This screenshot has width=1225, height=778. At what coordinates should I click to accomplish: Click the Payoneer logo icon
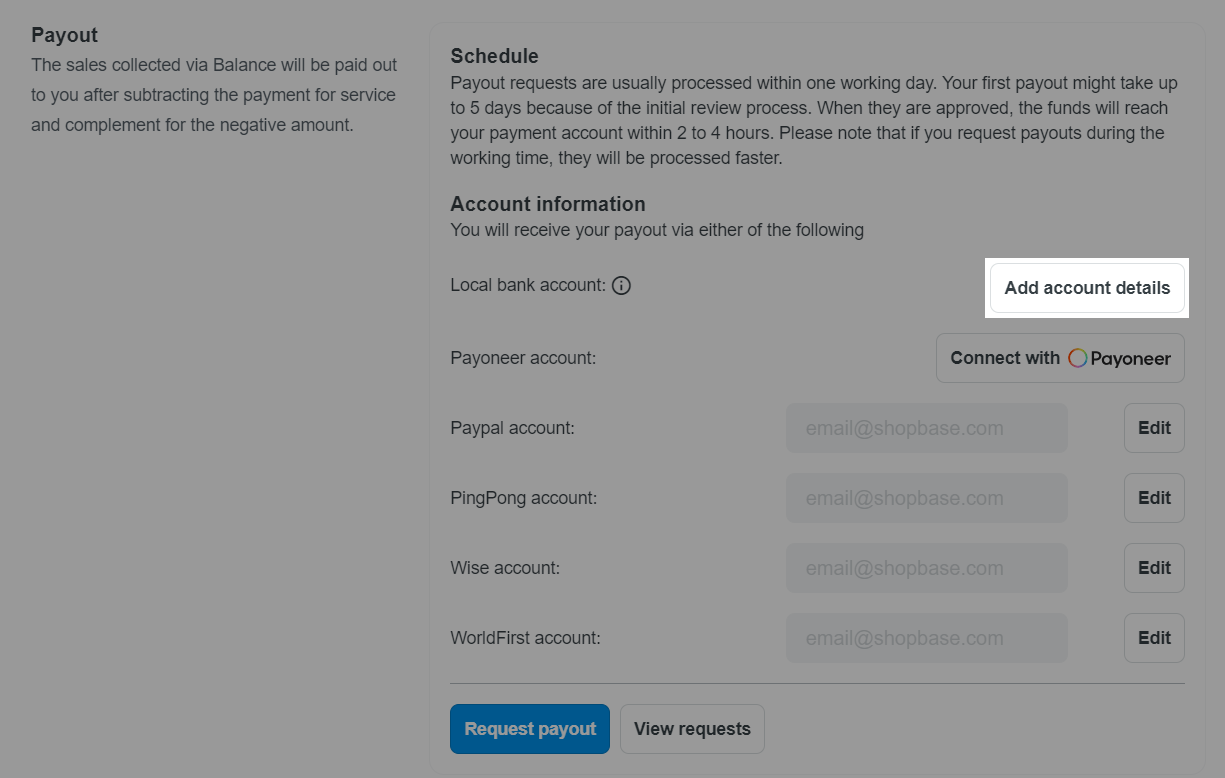(x=1077, y=358)
